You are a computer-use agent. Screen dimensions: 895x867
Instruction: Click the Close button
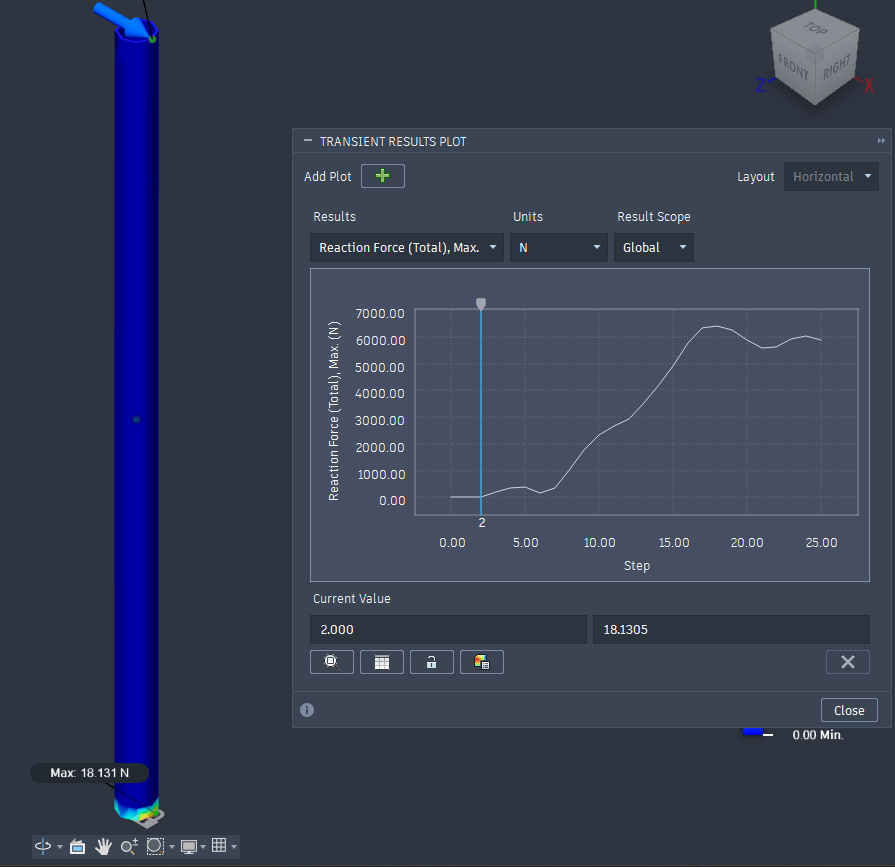point(849,710)
